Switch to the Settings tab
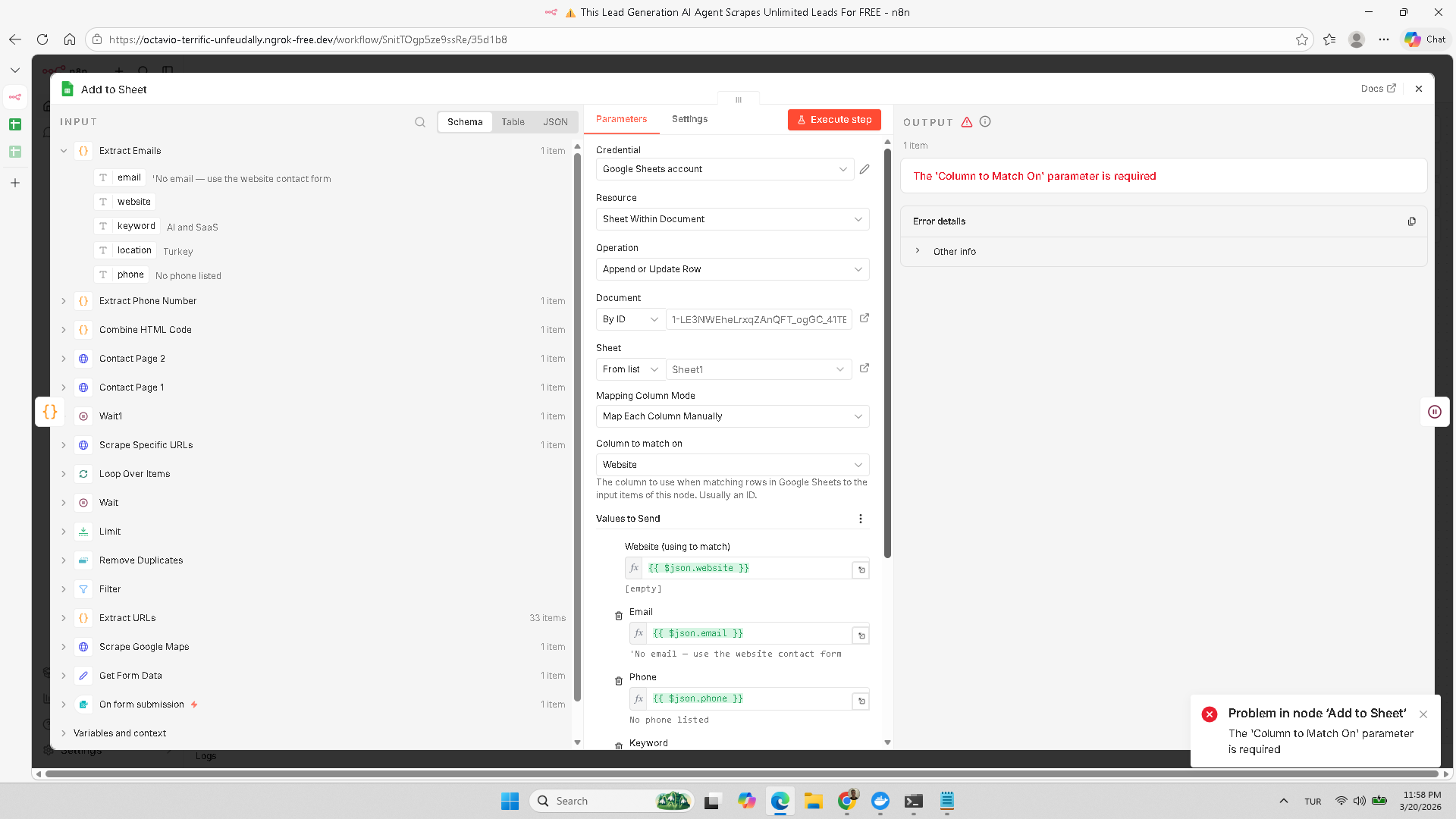Viewport: 1456px width, 819px height. coord(689,119)
